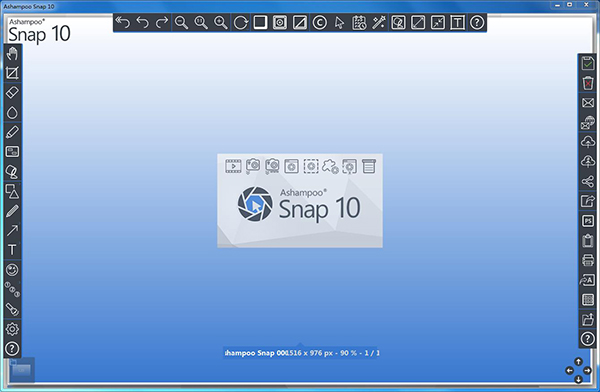Image resolution: width=600 pixels, height=392 pixels.
Task: Upload to cloud using first cloud icon
Action: tap(588, 142)
